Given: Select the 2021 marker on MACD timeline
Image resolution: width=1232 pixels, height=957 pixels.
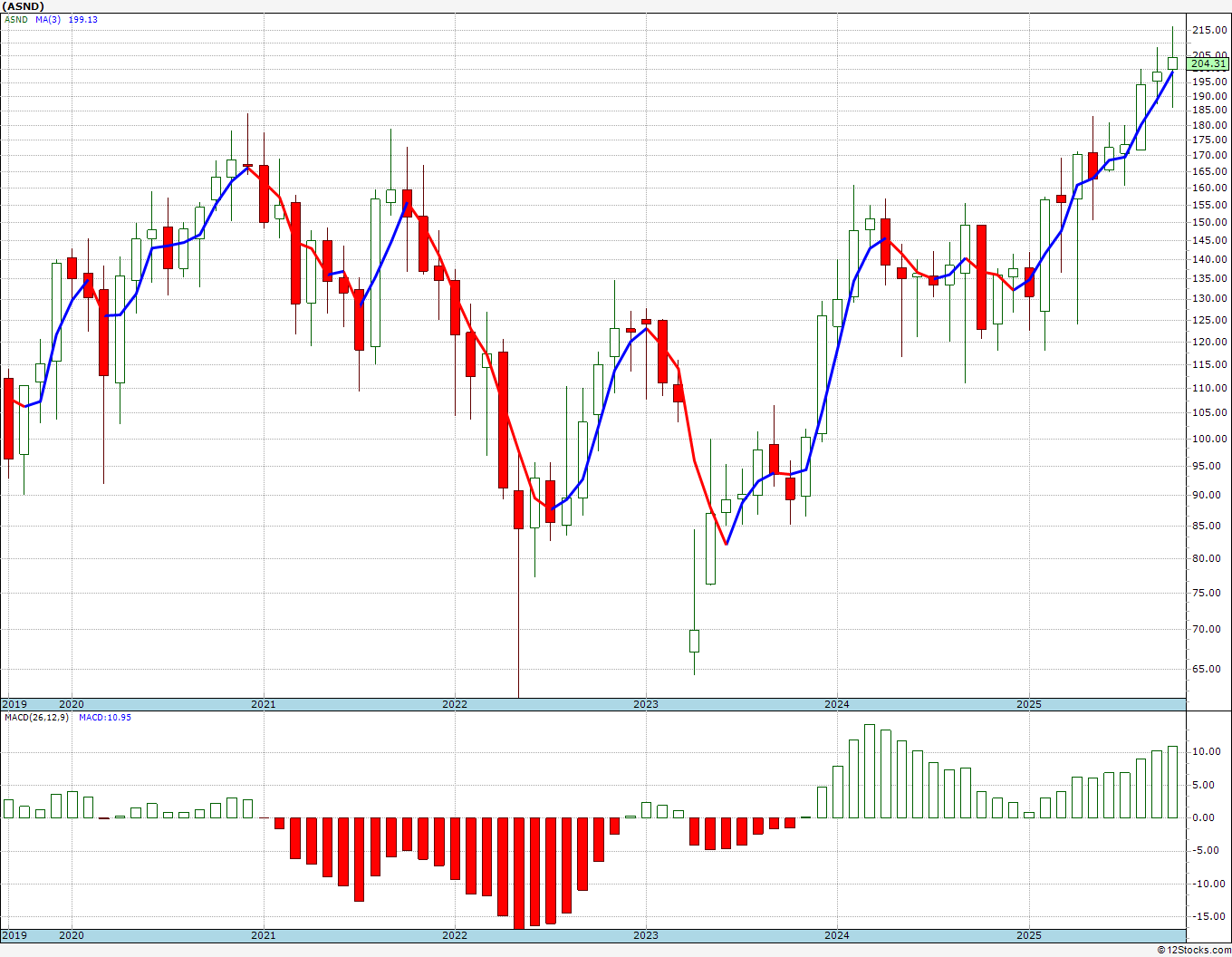Looking at the screenshot, I should tap(263, 934).
